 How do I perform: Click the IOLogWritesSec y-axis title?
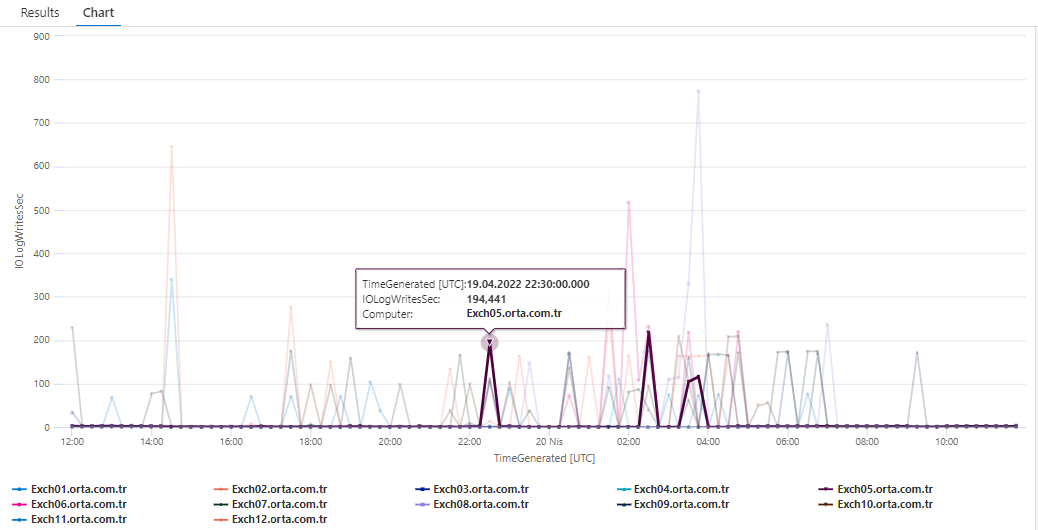tap(21, 231)
